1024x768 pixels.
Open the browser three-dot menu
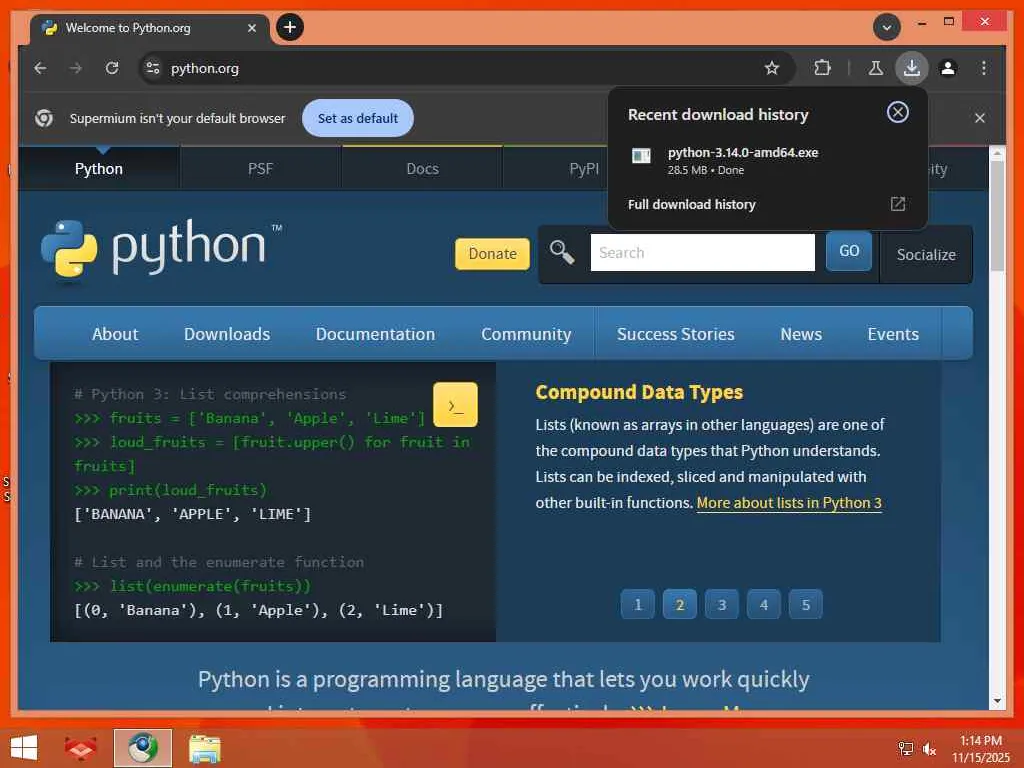(x=984, y=68)
